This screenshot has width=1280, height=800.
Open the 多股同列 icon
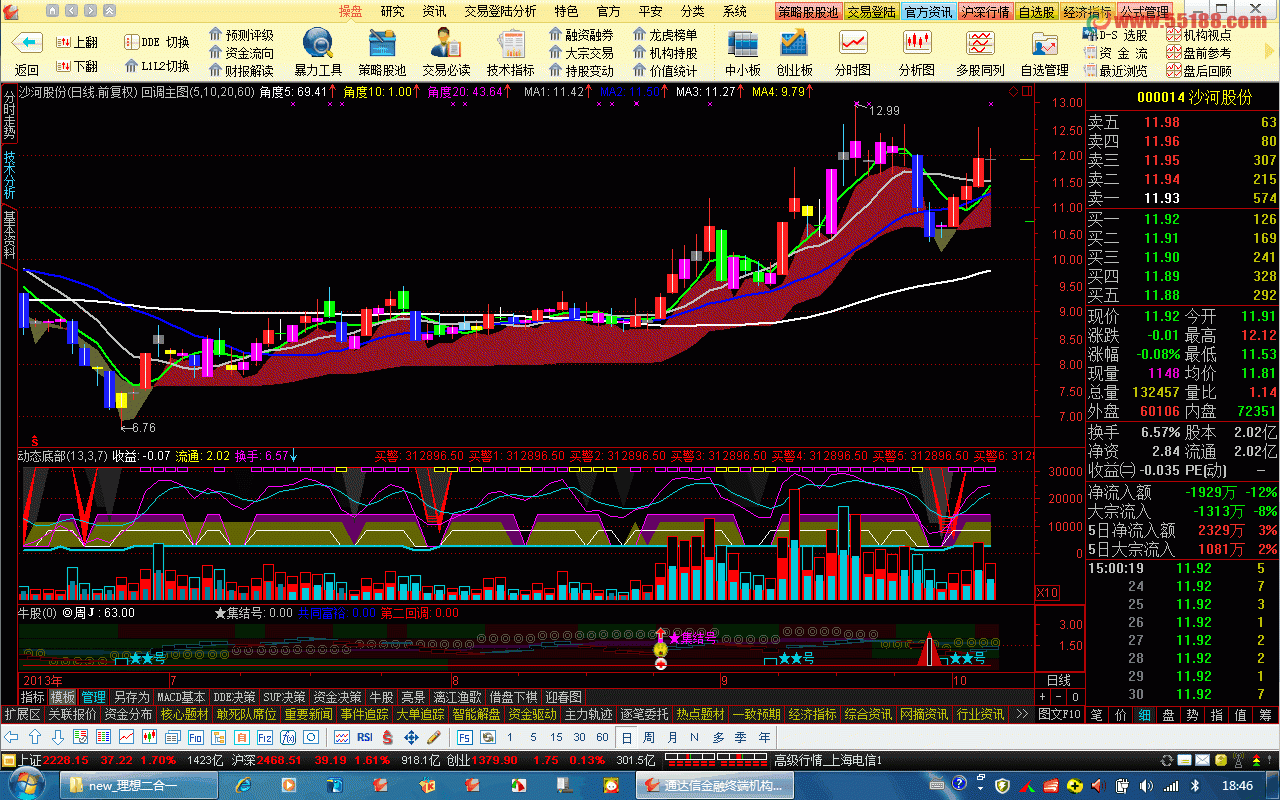pyautogui.click(x=979, y=43)
